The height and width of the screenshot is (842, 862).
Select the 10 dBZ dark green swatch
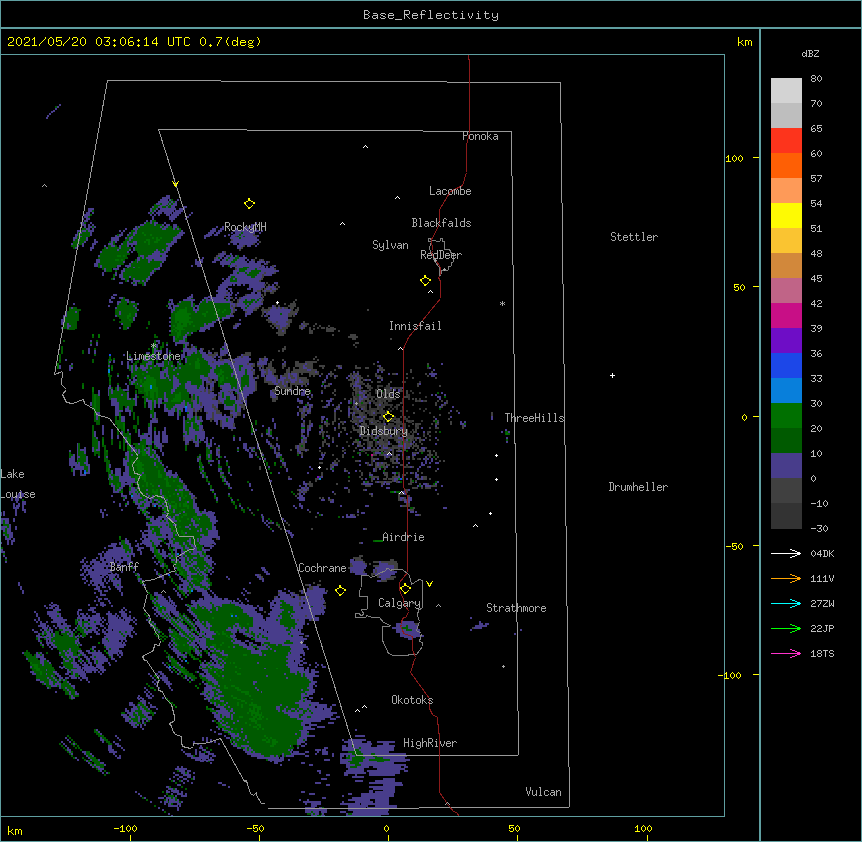coord(786,440)
